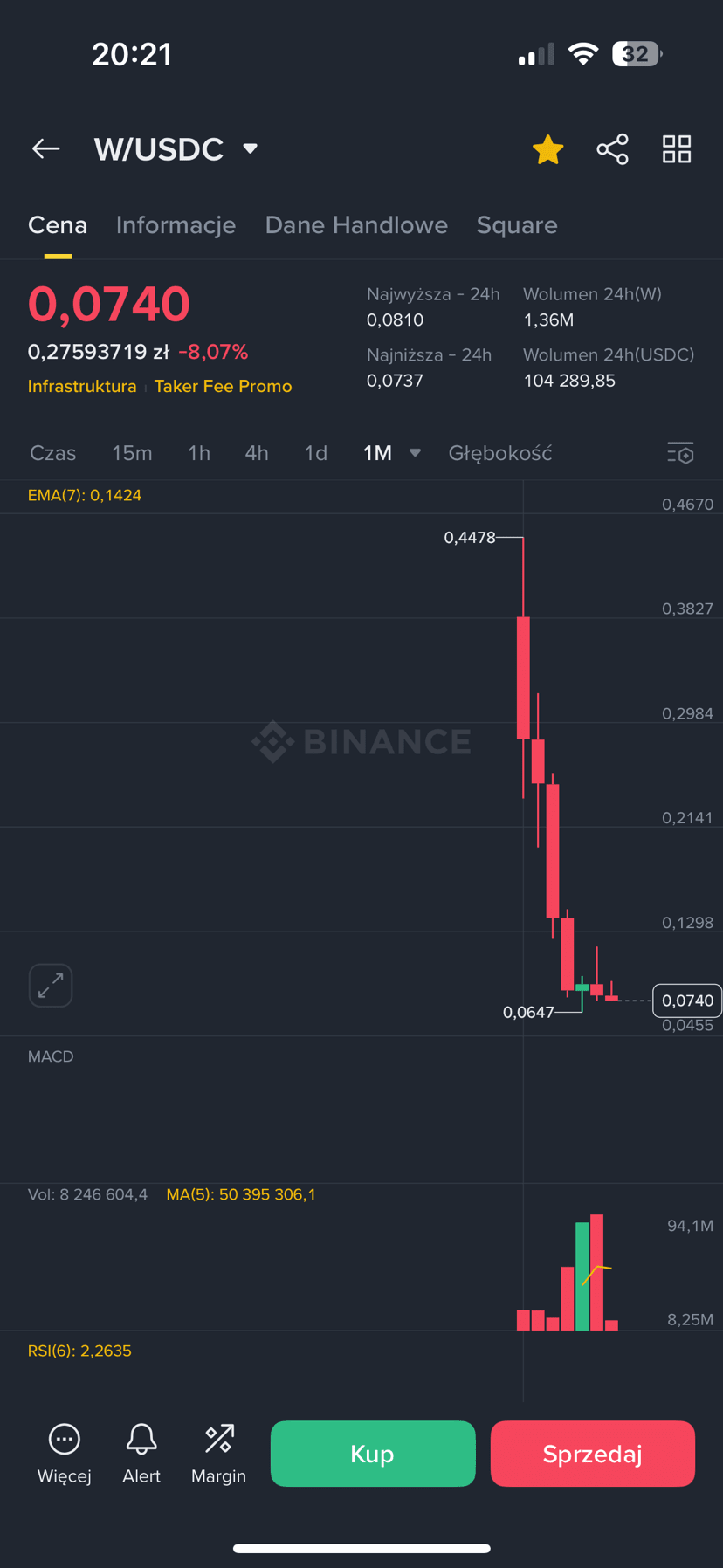Switch to Informacje tab
723x1568 pixels.
click(176, 225)
